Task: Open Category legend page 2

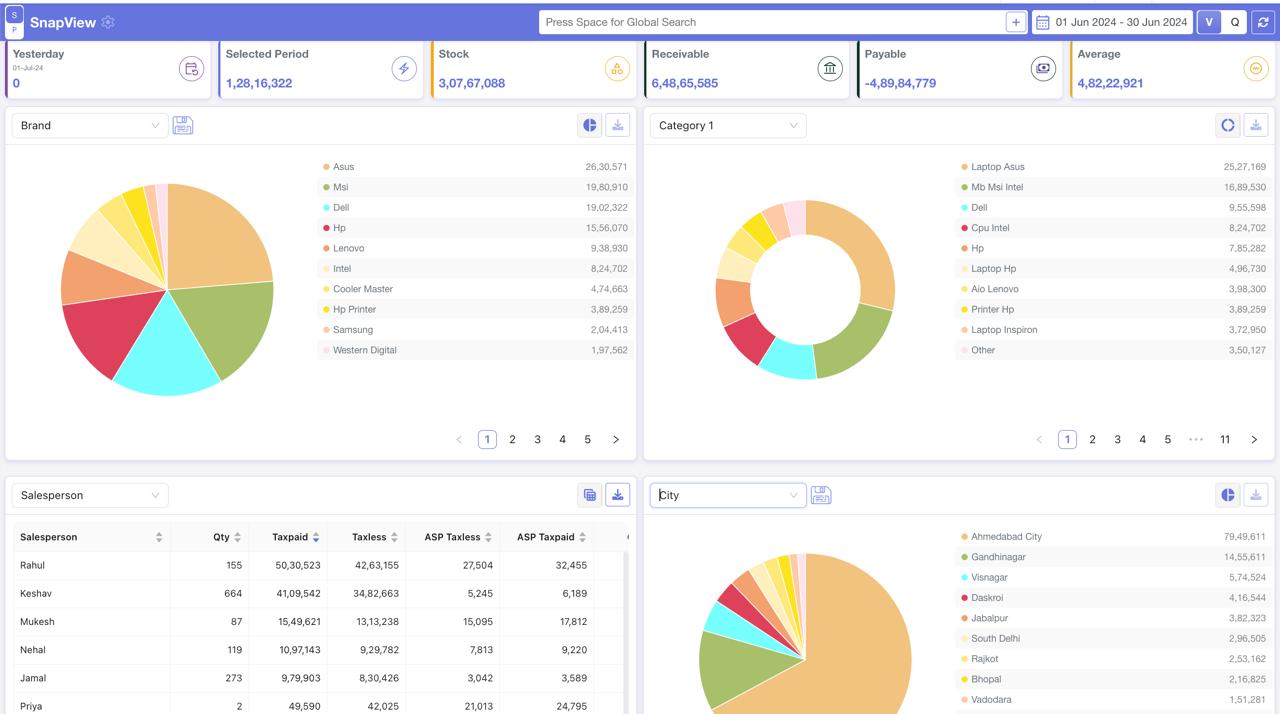Action: click(x=1092, y=439)
